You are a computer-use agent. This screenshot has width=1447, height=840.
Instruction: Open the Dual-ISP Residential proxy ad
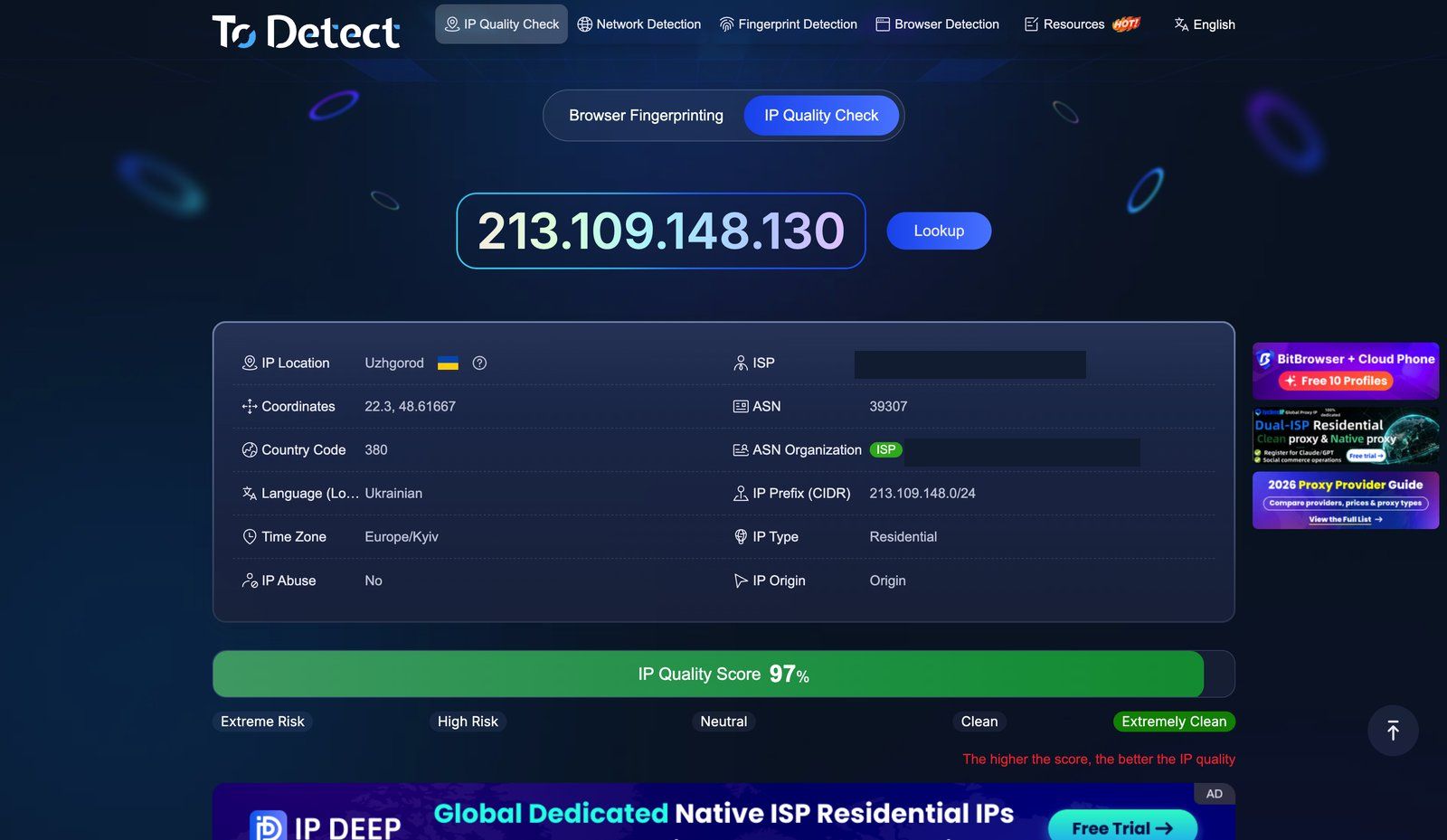tap(1346, 436)
